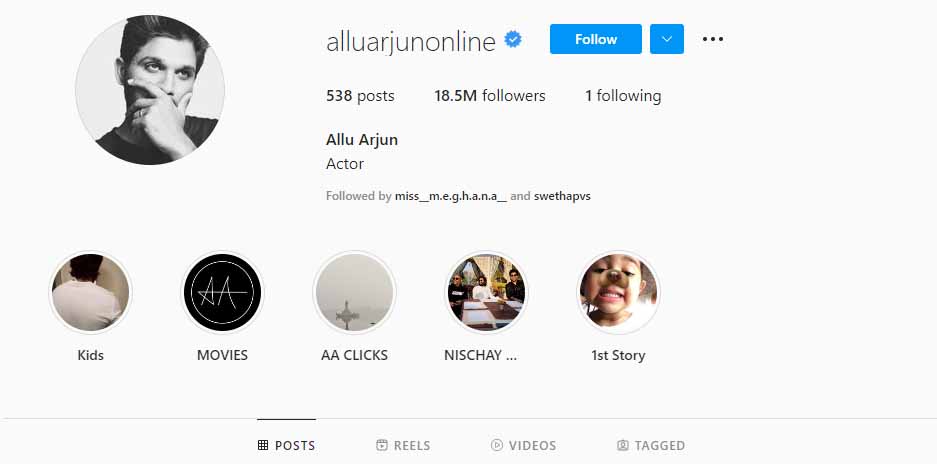The height and width of the screenshot is (464, 937).
Task: Open the 1 following list
Action: point(623,96)
